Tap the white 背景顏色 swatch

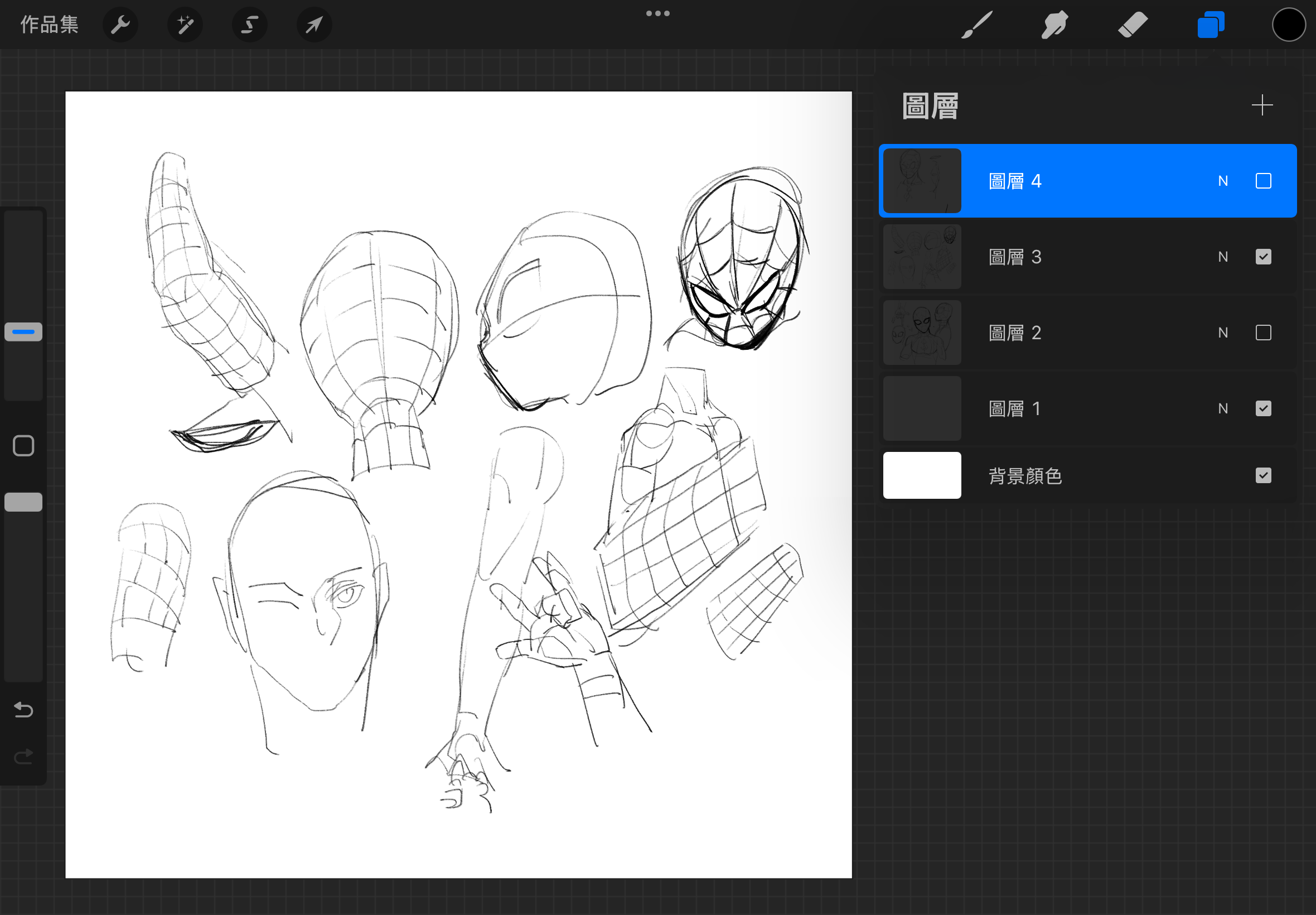(x=922, y=475)
